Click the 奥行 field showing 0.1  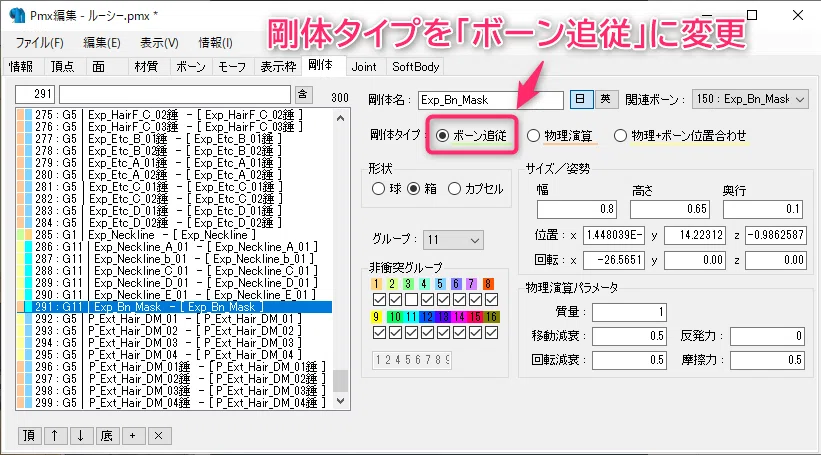pos(763,209)
